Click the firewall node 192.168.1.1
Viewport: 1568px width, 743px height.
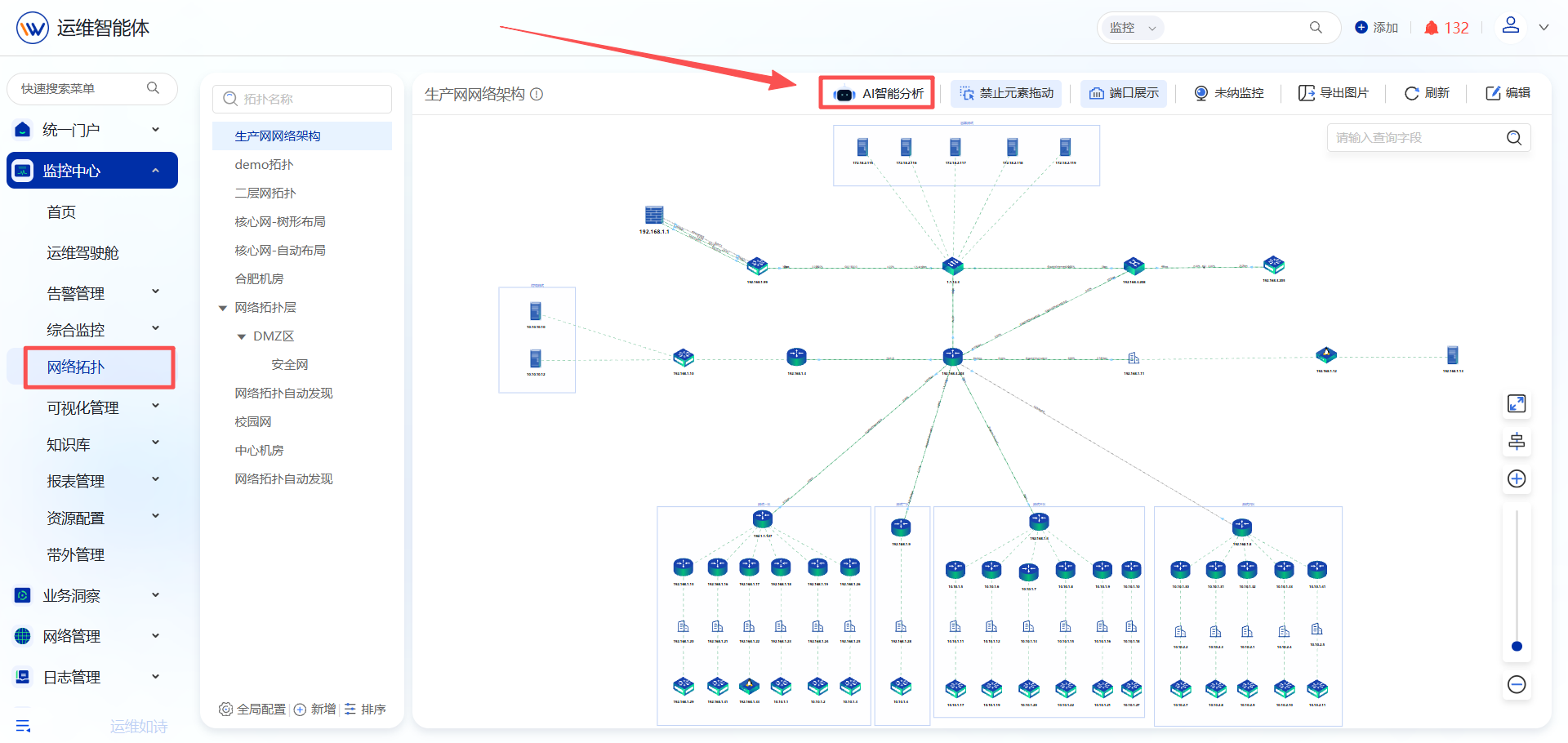click(654, 215)
